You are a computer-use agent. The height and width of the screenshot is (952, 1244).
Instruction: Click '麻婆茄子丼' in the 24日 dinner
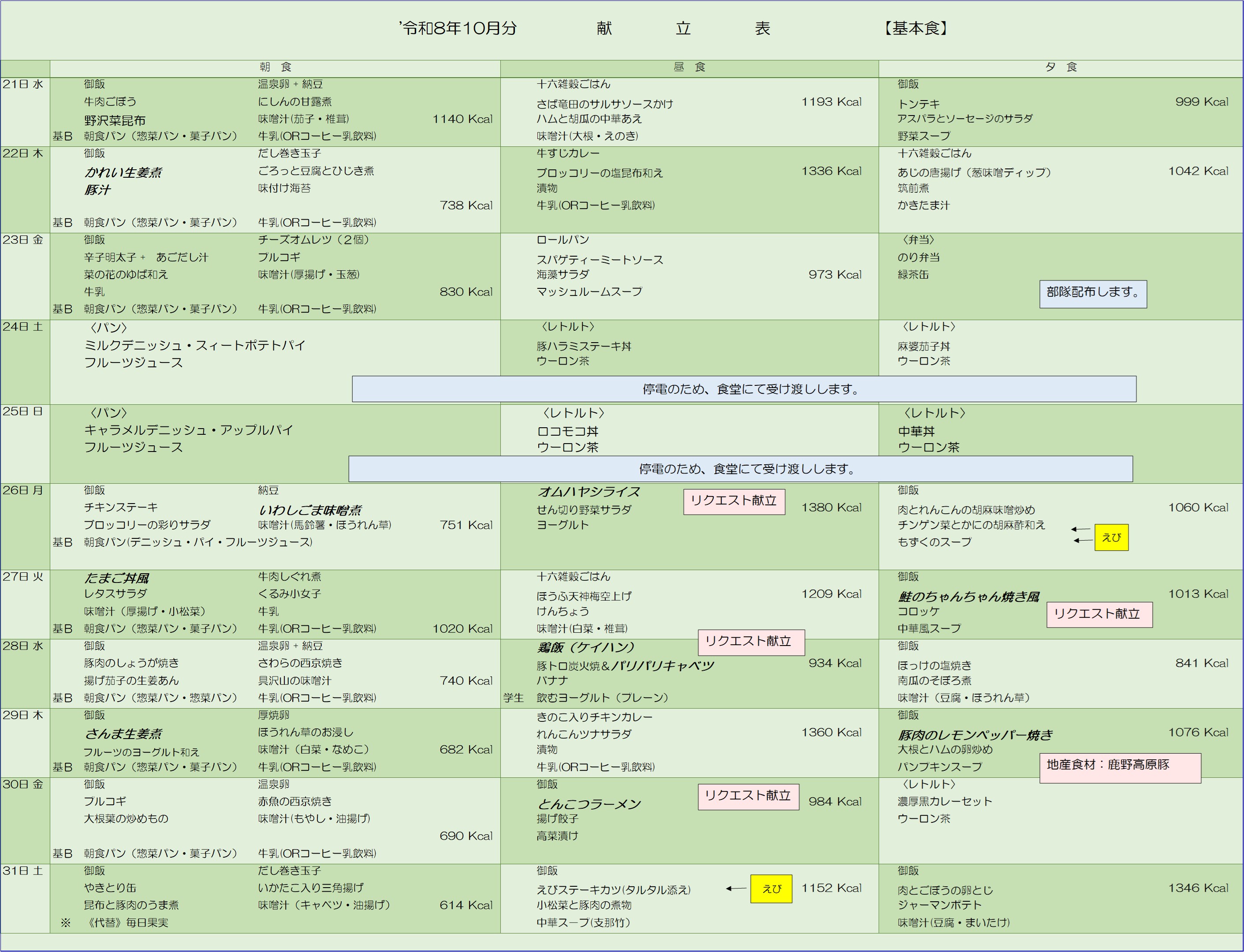click(x=924, y=346)
